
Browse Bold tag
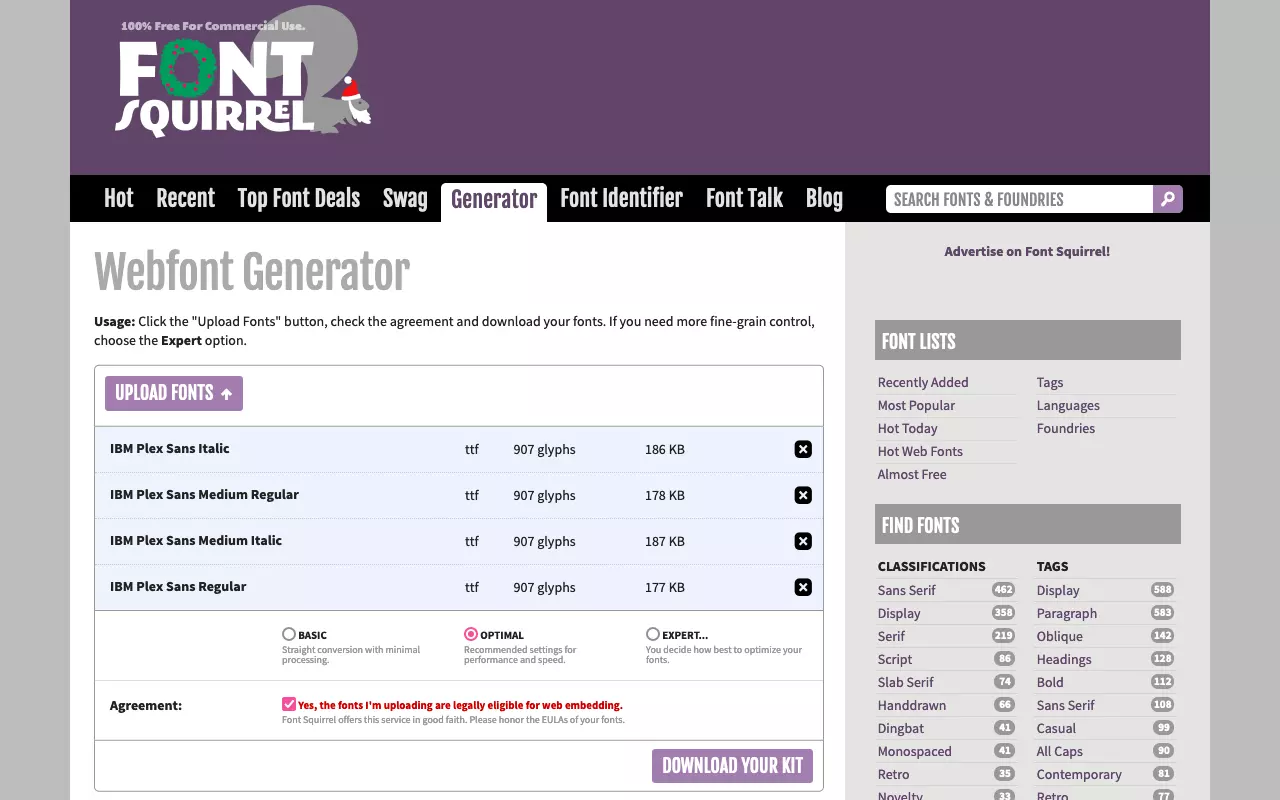click(x=1050, y=682)
